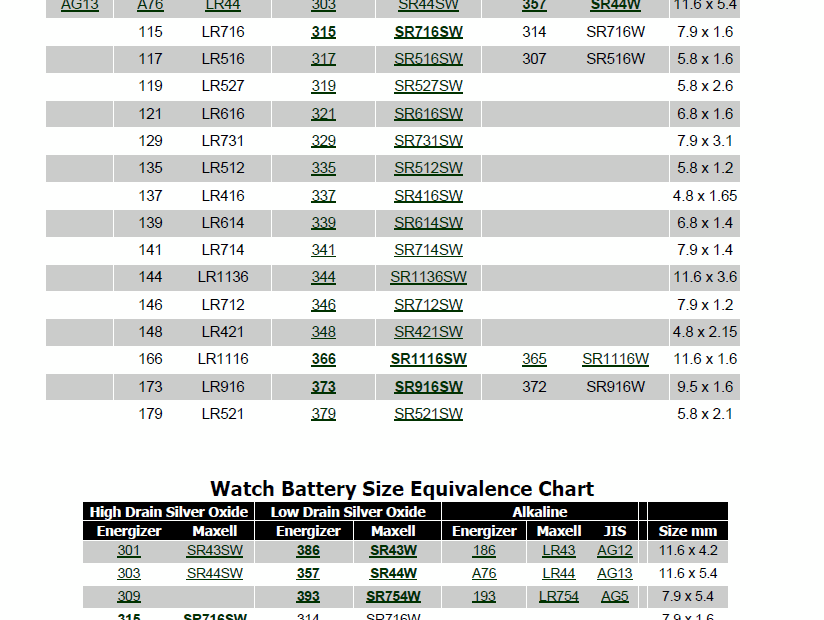Viewport: 824px width, 620px height.
Task: Select the size value 4.8 x 2.15
Action: [705, 332]
